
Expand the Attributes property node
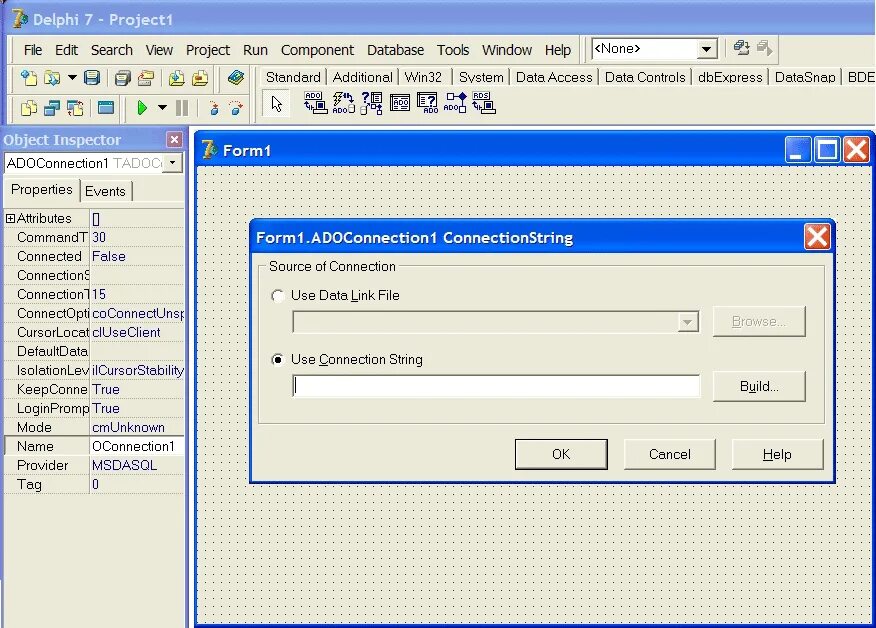tap(10, 218)
